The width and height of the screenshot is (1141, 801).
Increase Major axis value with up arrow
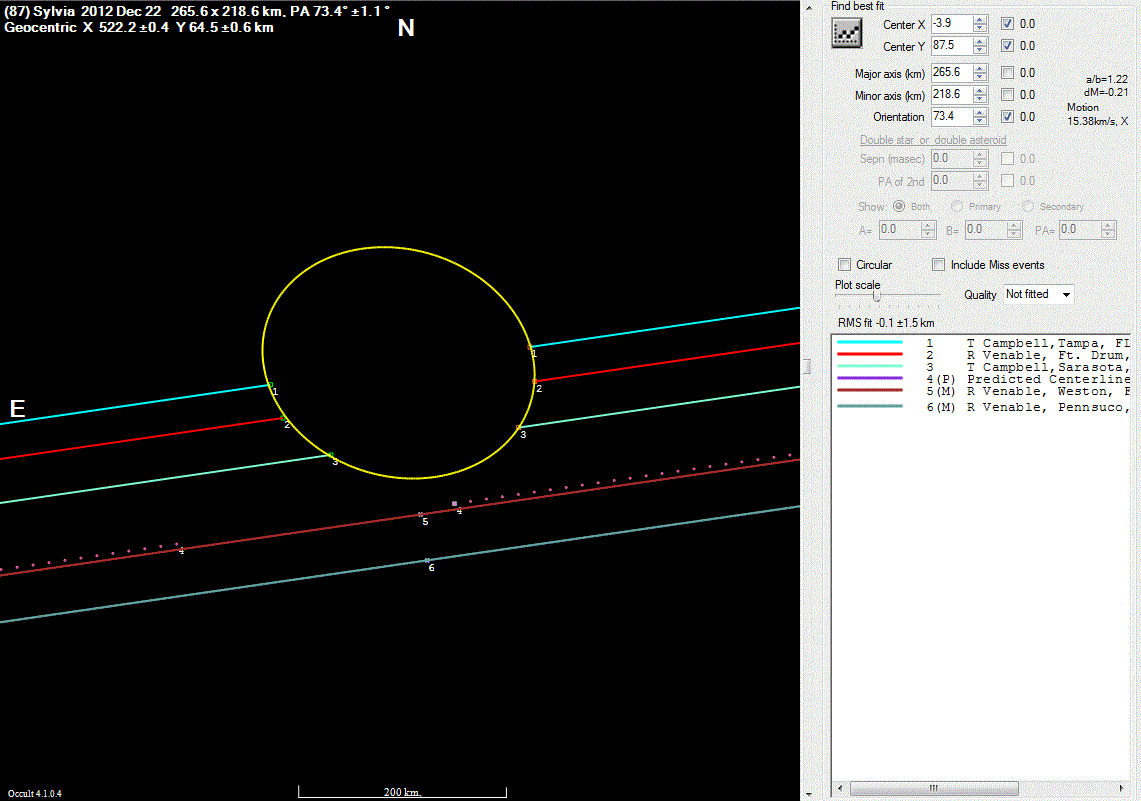tap(980, 68)
